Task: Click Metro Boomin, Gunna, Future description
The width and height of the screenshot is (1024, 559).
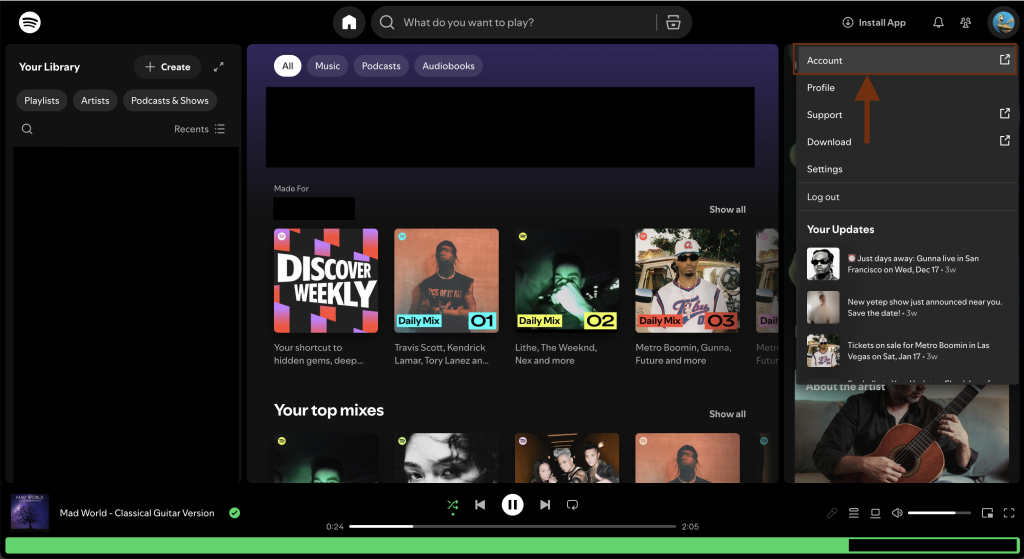Action: (x=683, y=354)
